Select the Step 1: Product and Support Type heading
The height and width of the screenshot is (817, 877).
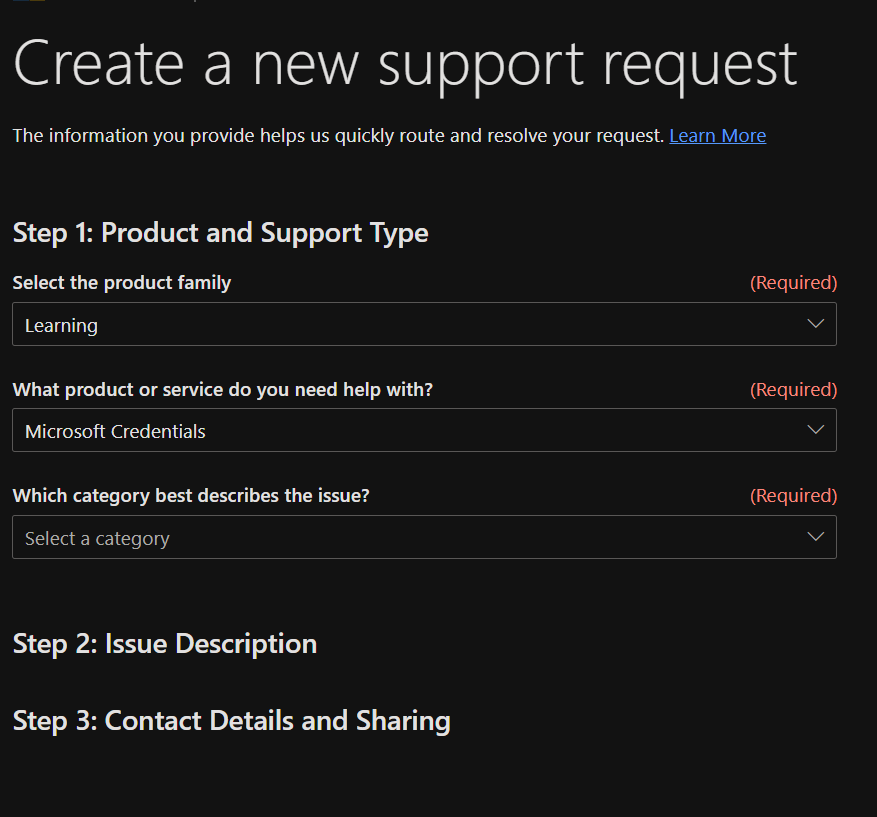click(x=220, y=233)
